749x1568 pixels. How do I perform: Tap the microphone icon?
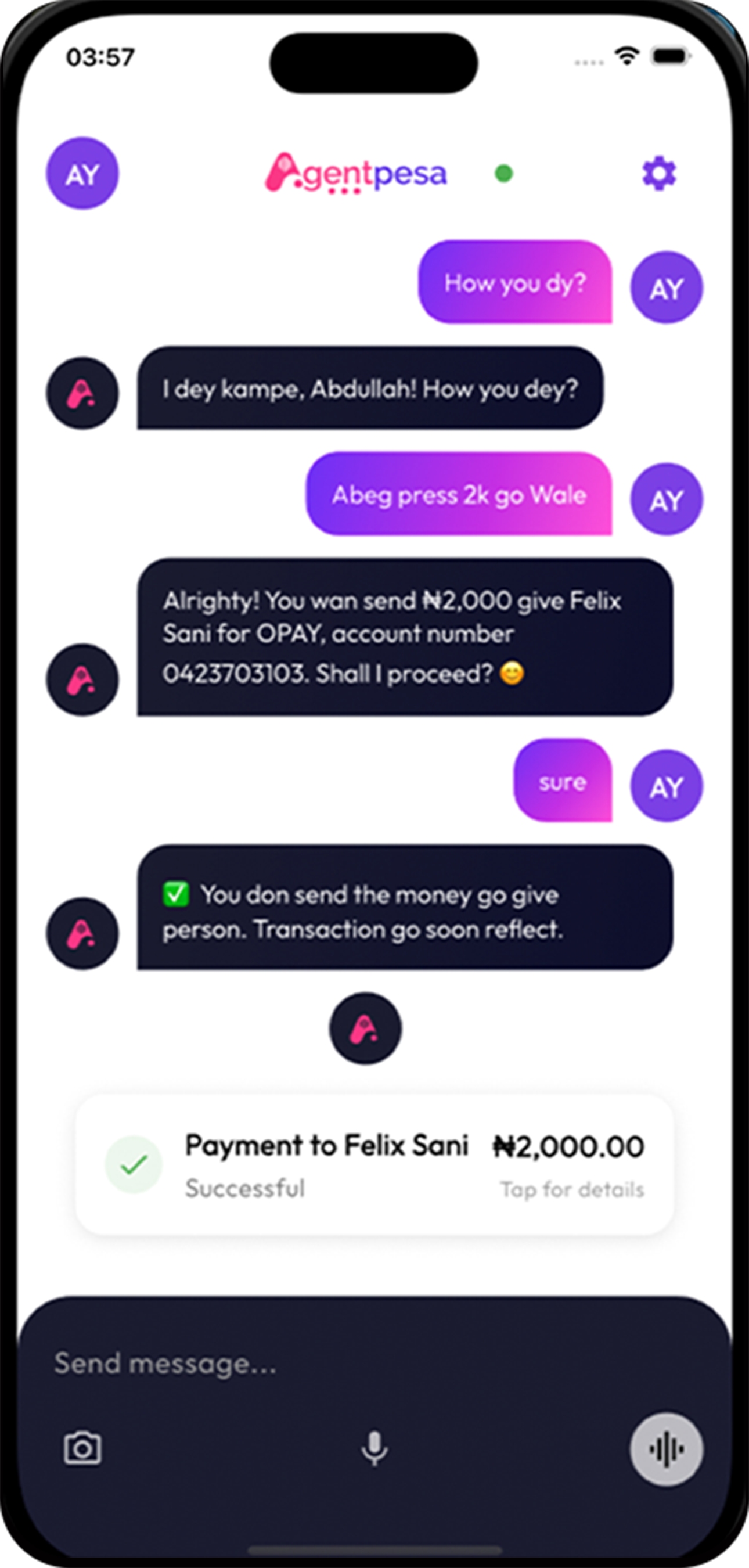pyautogui.click(x=374, y=1449)
